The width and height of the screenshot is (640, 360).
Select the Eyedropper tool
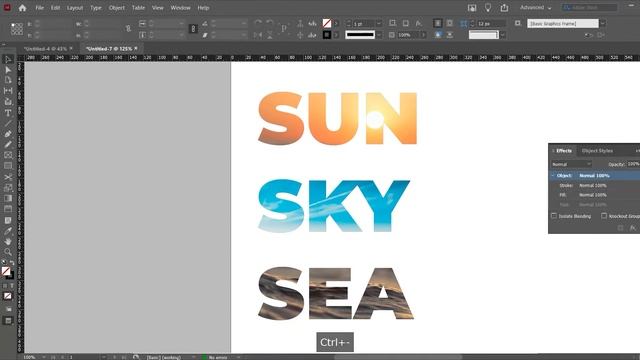(x=8, y=231)
